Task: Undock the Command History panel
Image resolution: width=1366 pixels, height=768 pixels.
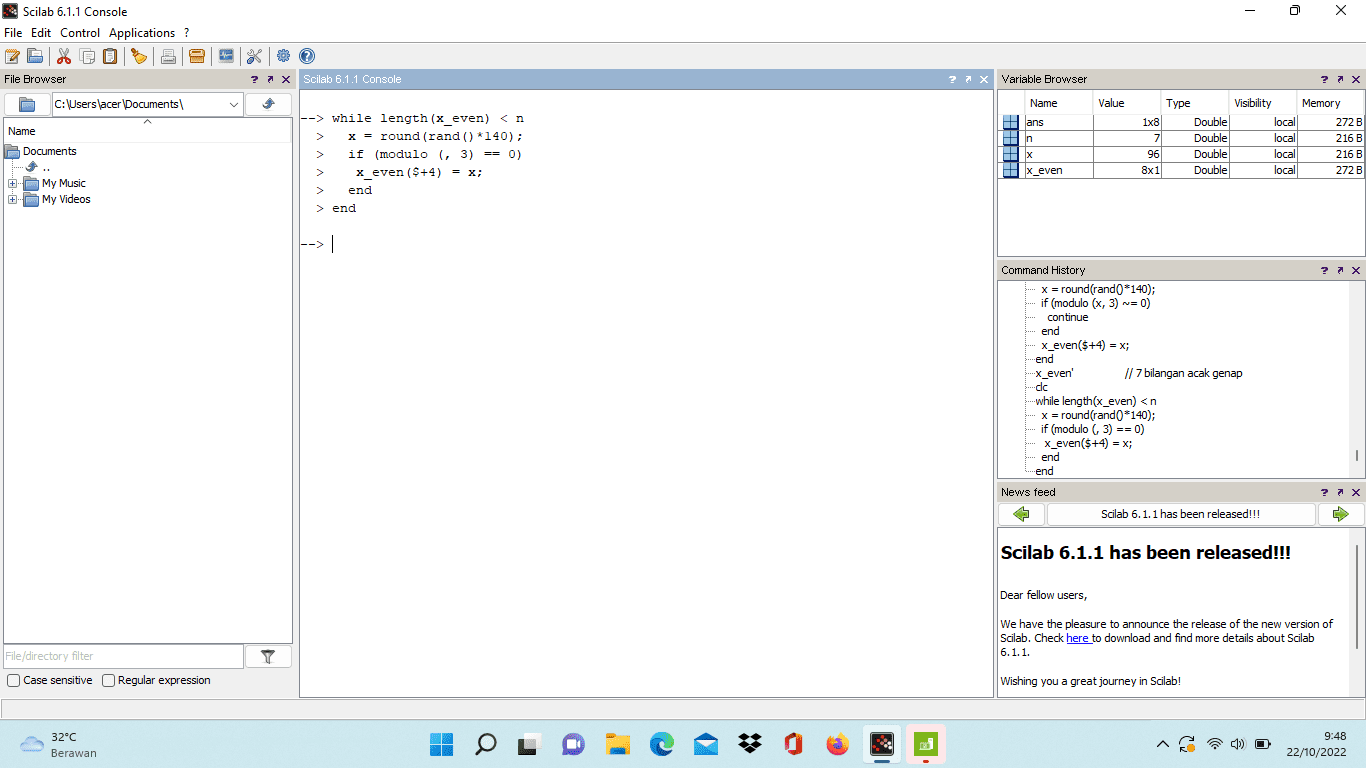Action: pyautogui.click(x=1340, y=270)
